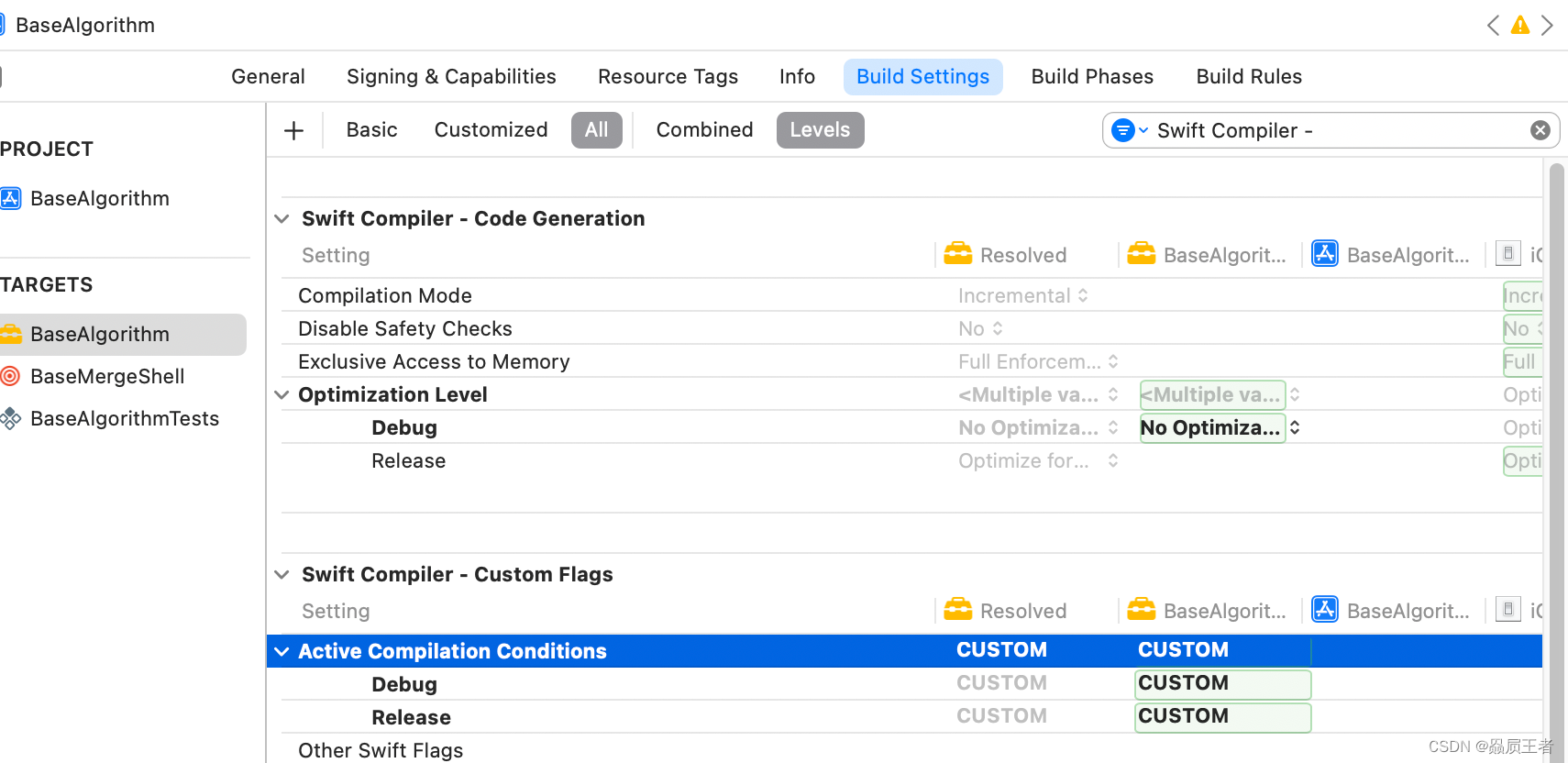Click the BaseAlgorithm target toolbox icon
The height and width of the screenshot is (763, 1568).
pyautogui.click(x=10, y=334)
